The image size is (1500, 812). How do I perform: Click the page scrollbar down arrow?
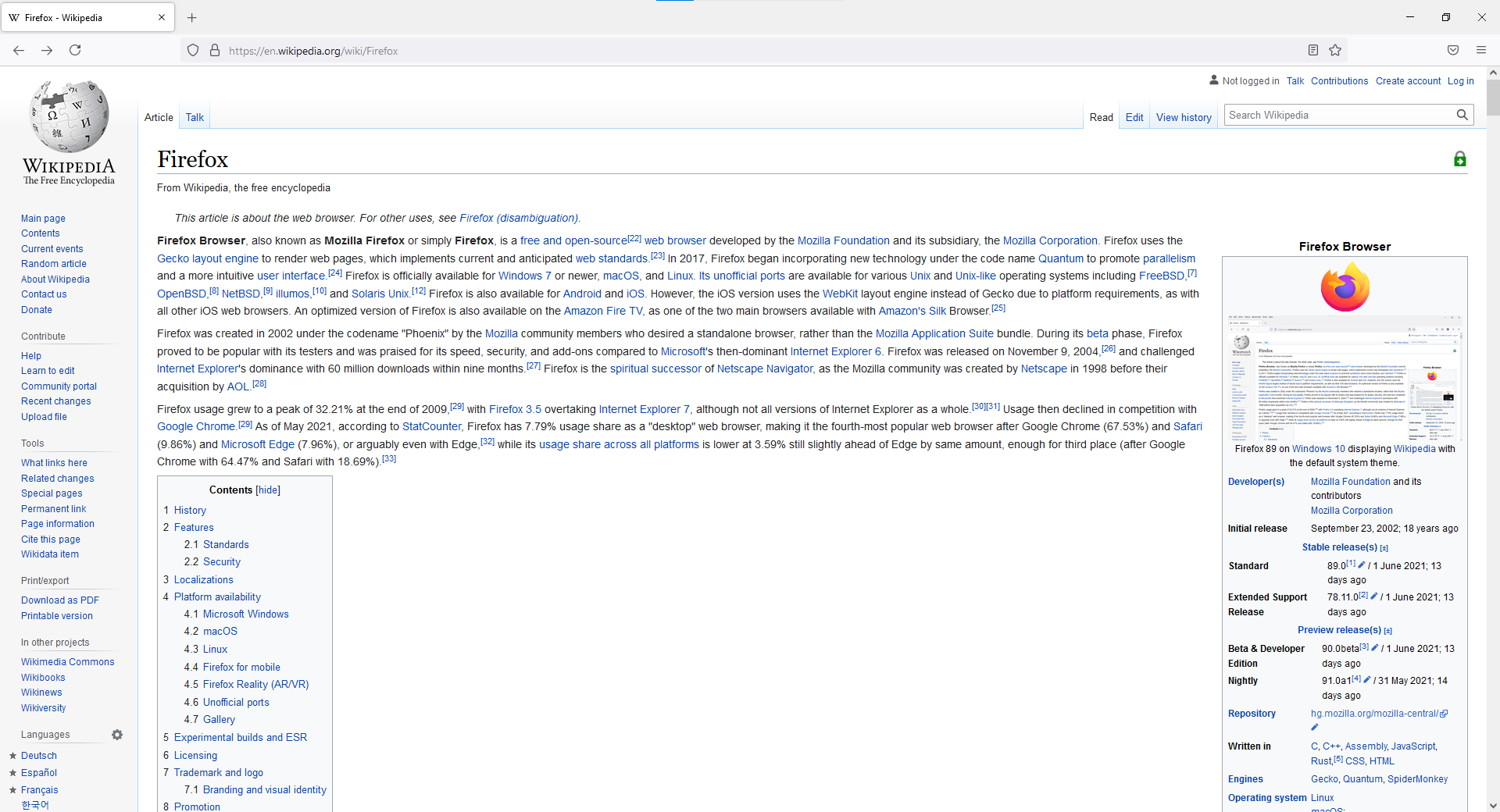click(1493, 805)
